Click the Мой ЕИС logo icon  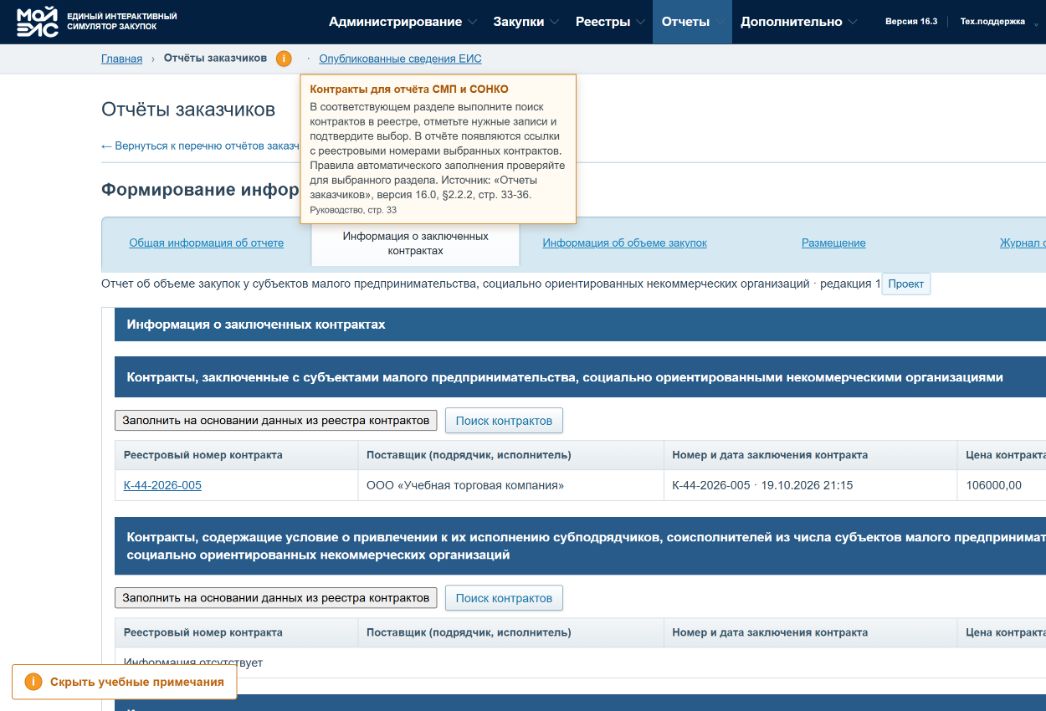[37, 21]
